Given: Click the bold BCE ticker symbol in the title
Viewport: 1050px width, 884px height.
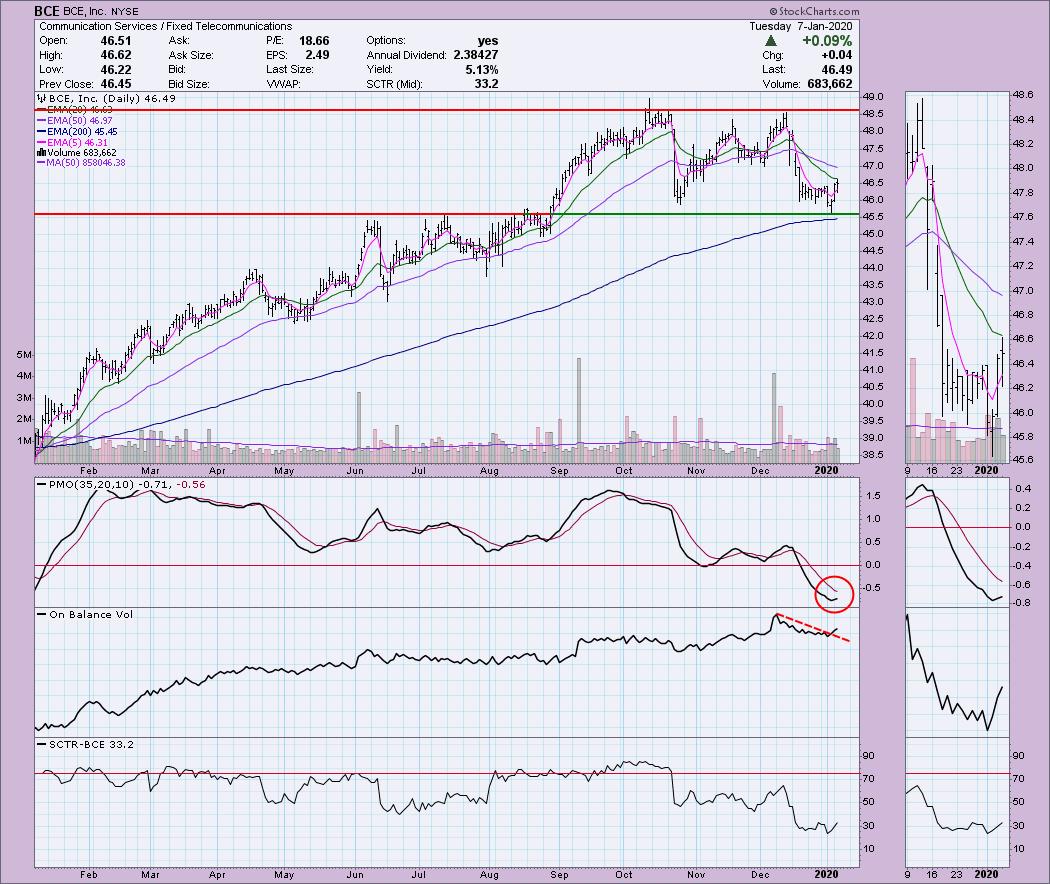Looking at the screenshot, I should [47, 11].
